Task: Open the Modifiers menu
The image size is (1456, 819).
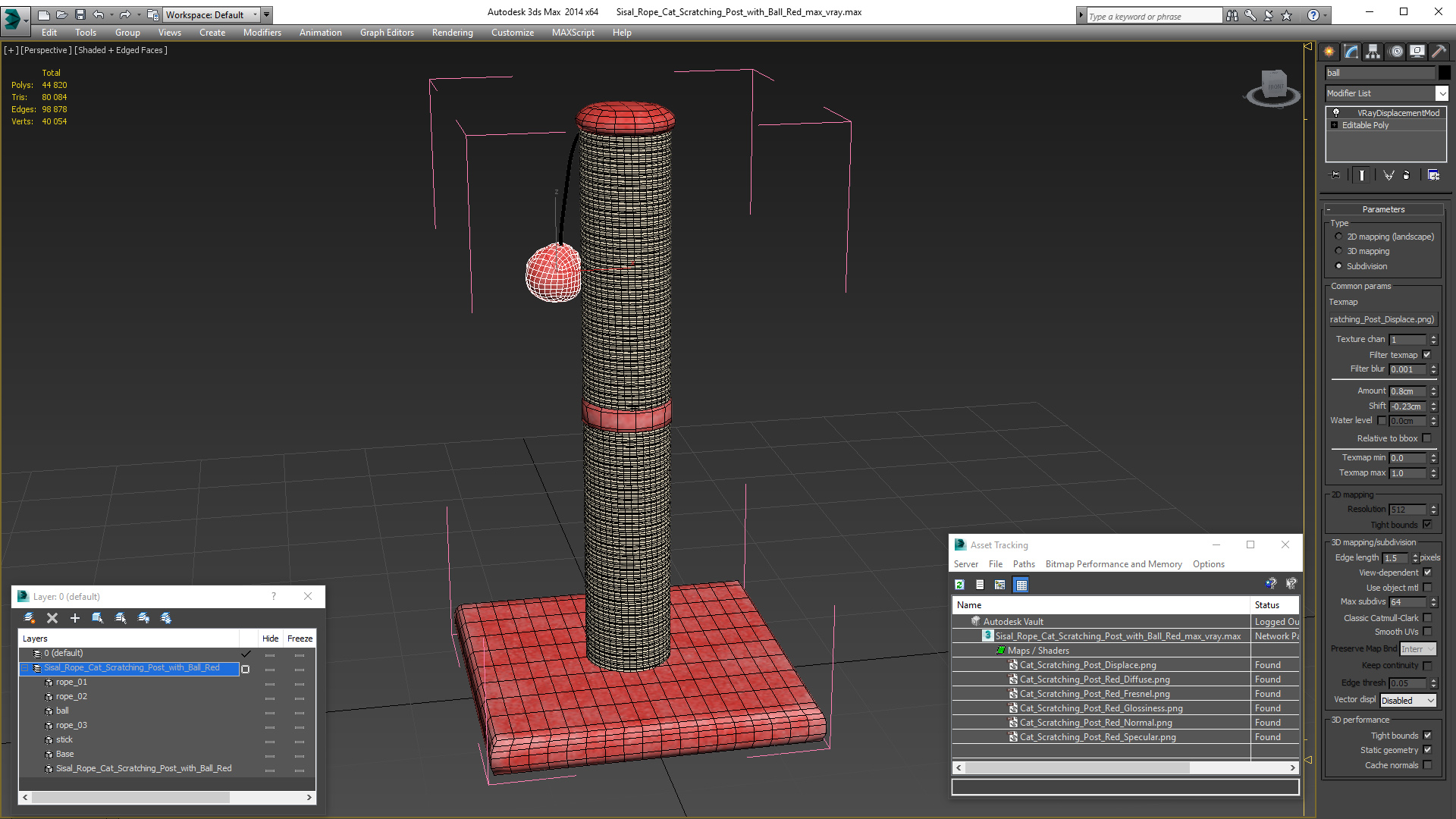Action: (x=262, y=33)
